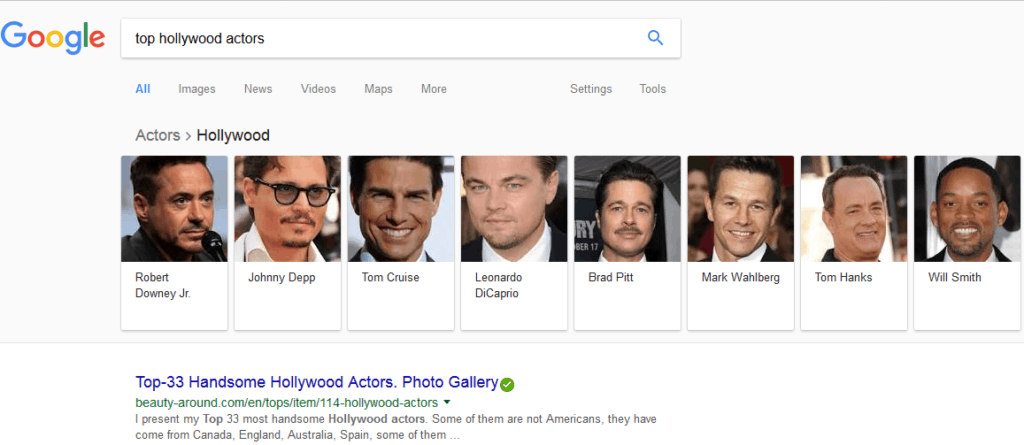Click the 'Johnny Depp' name label

coord(281,278)
